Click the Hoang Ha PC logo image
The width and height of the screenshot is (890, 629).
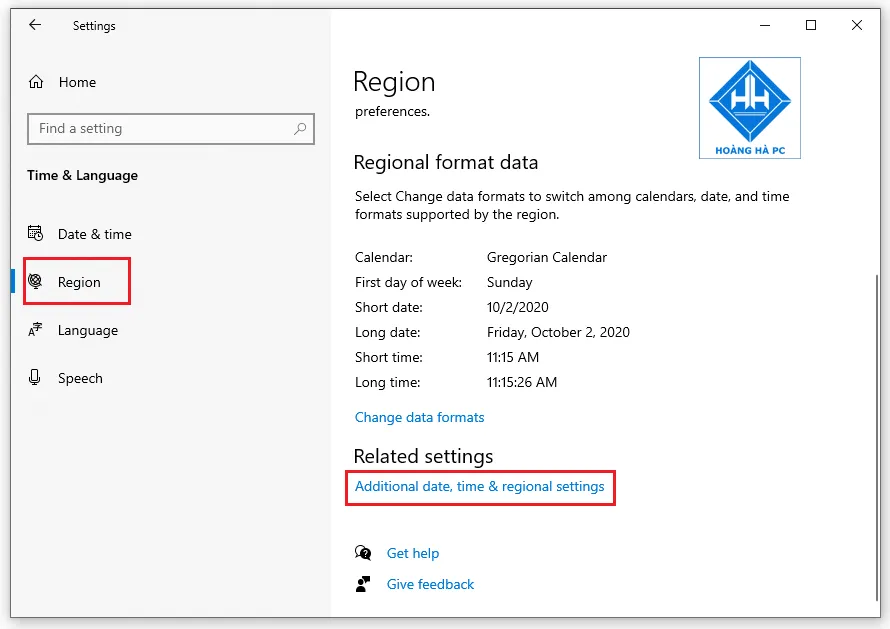(749, 107)
